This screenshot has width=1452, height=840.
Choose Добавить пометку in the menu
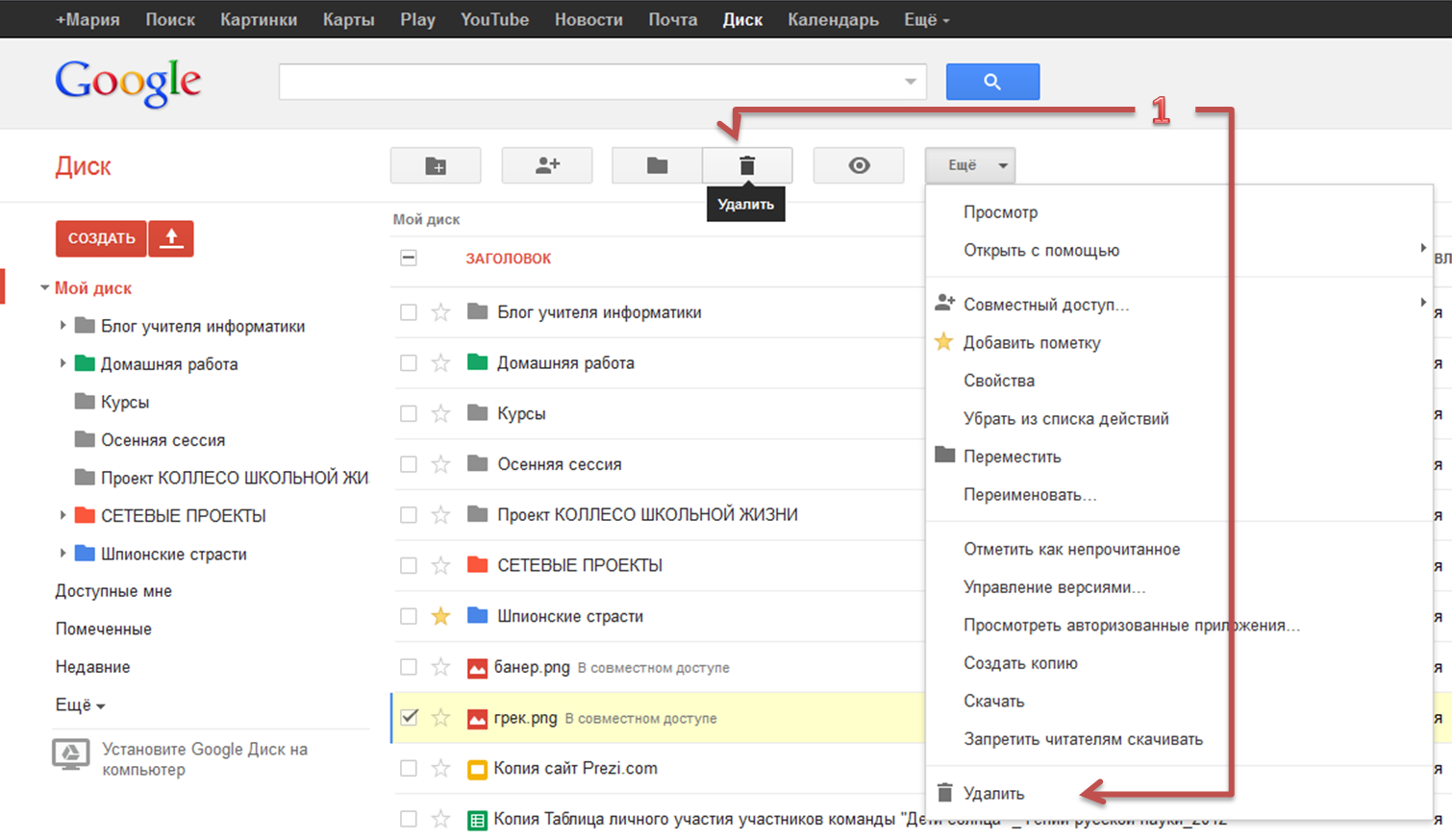[1032, 342]
